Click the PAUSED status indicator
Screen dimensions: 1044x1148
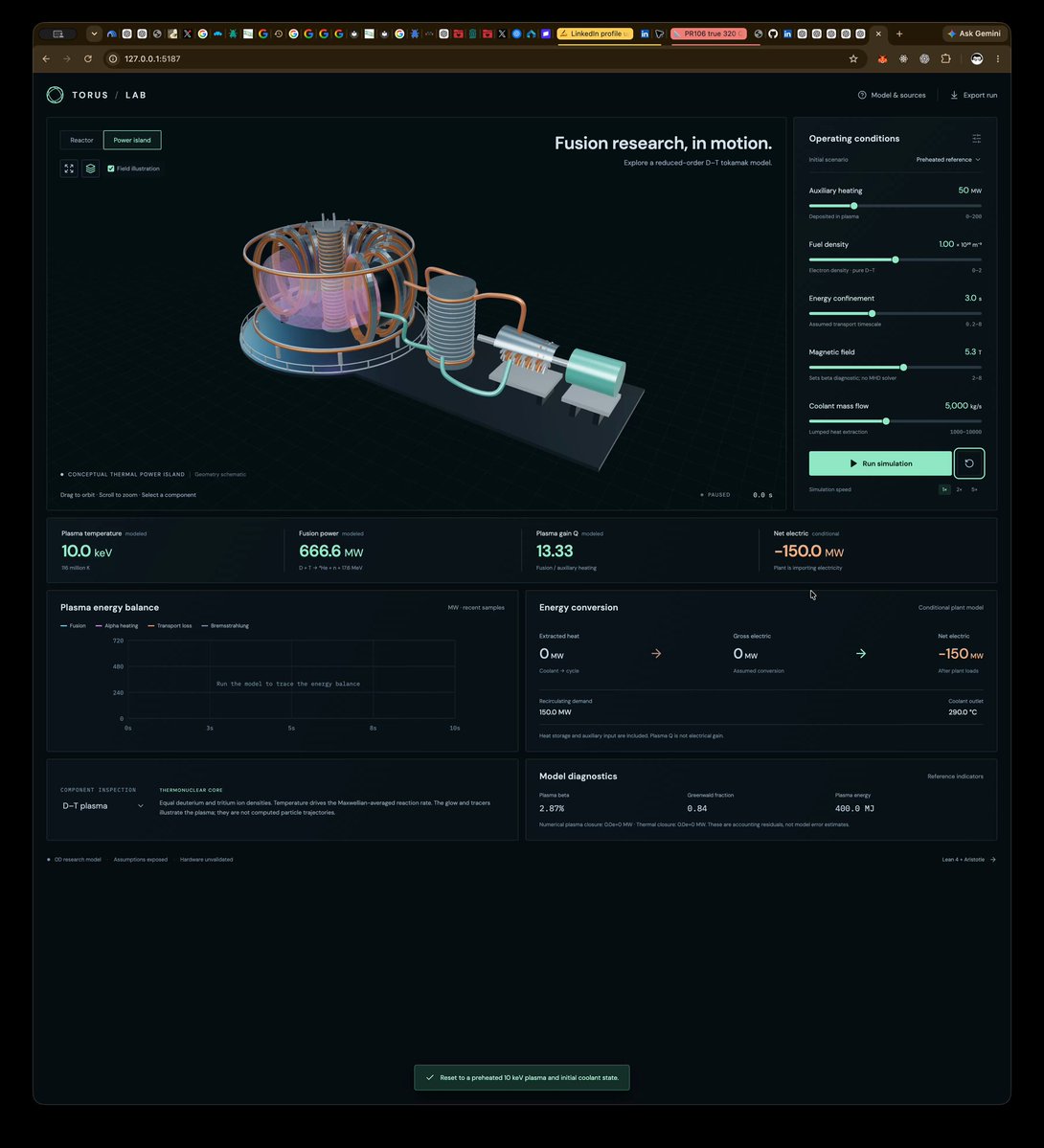pyautogui.click(x=715, y=495)
